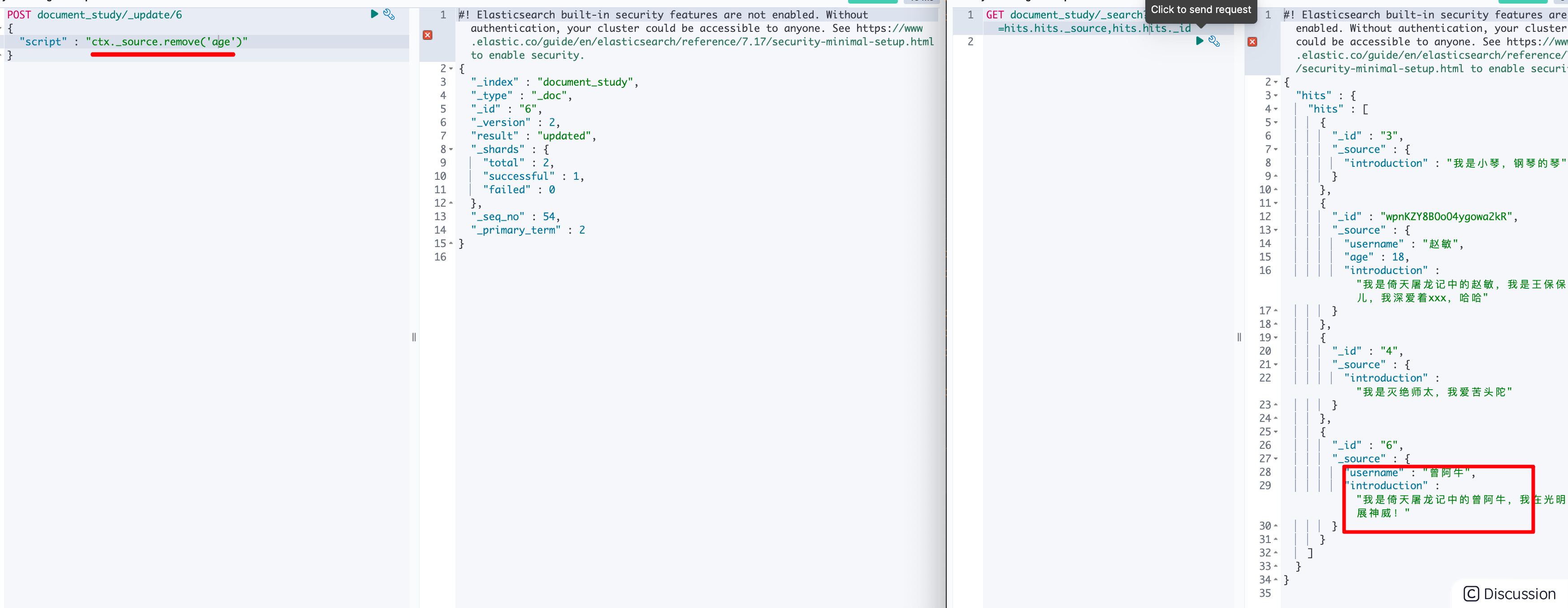
Task: Select "_id" : "3" line in right response
Action: pyautogui.click(x=1367, y=136)
